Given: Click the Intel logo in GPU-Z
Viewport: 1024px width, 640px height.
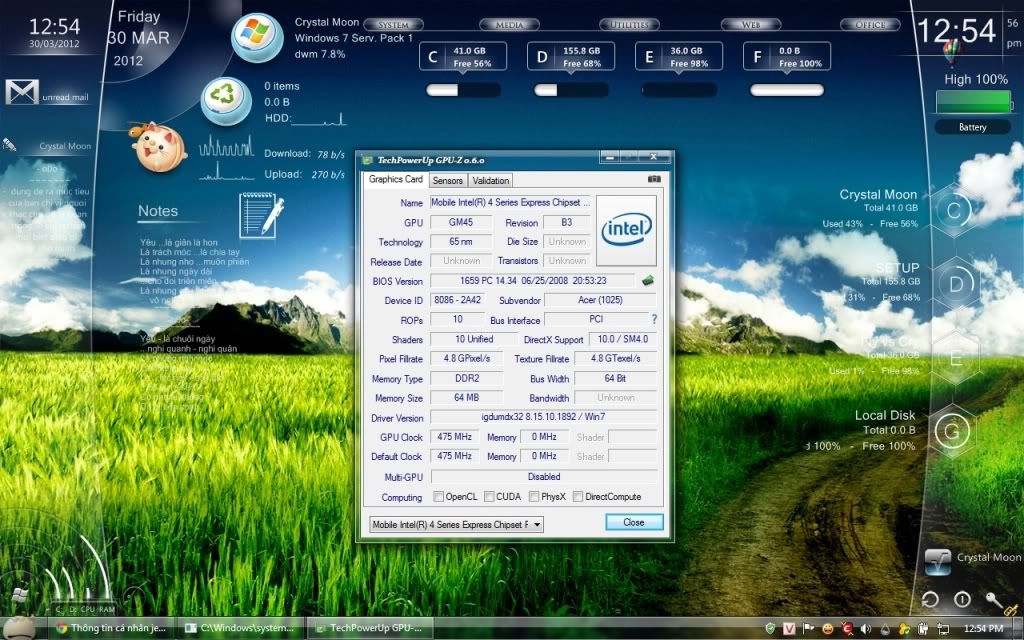Looking at the screenshot, I should 626,230.
